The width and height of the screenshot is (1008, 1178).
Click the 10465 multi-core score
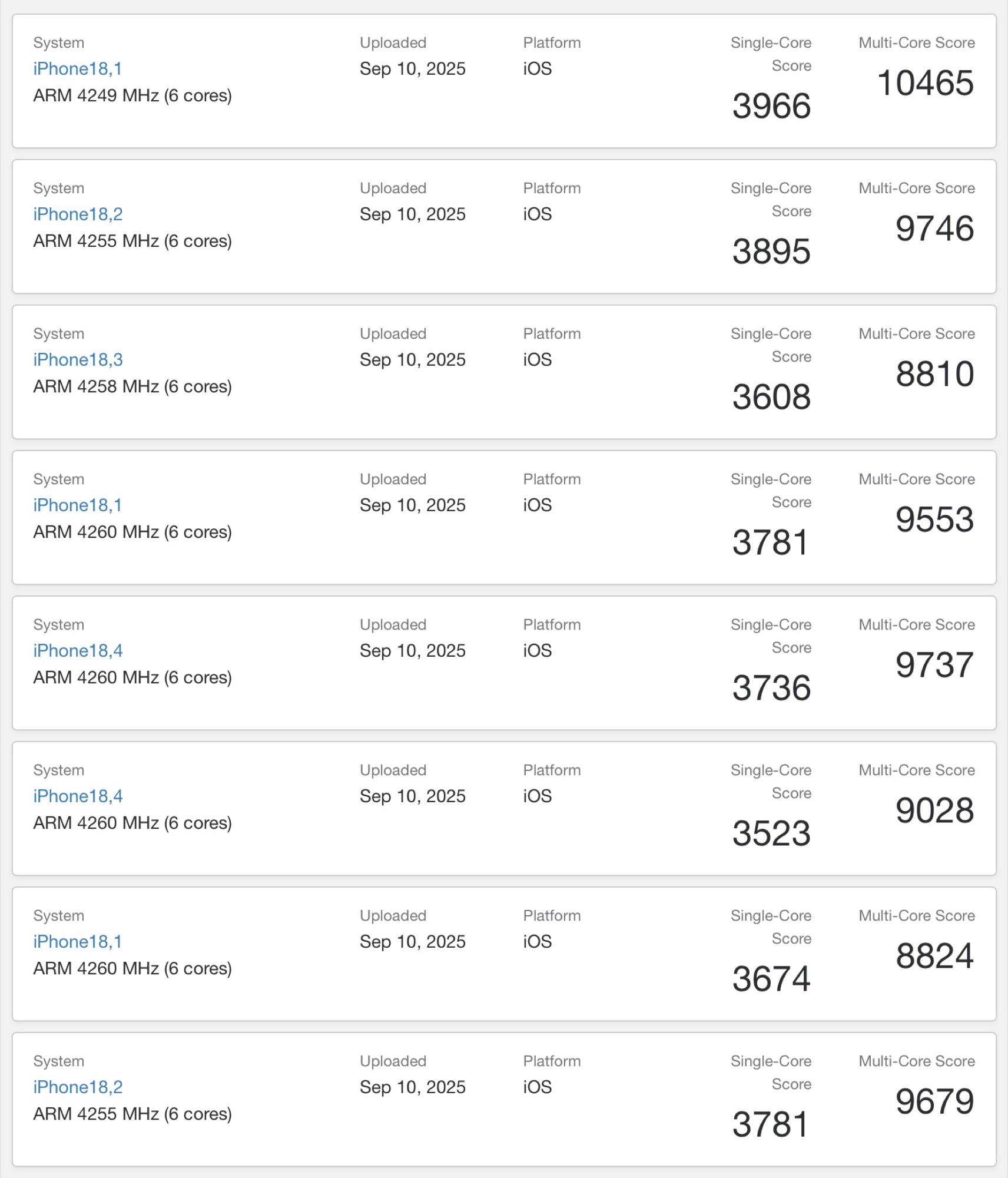coord(926,82)
